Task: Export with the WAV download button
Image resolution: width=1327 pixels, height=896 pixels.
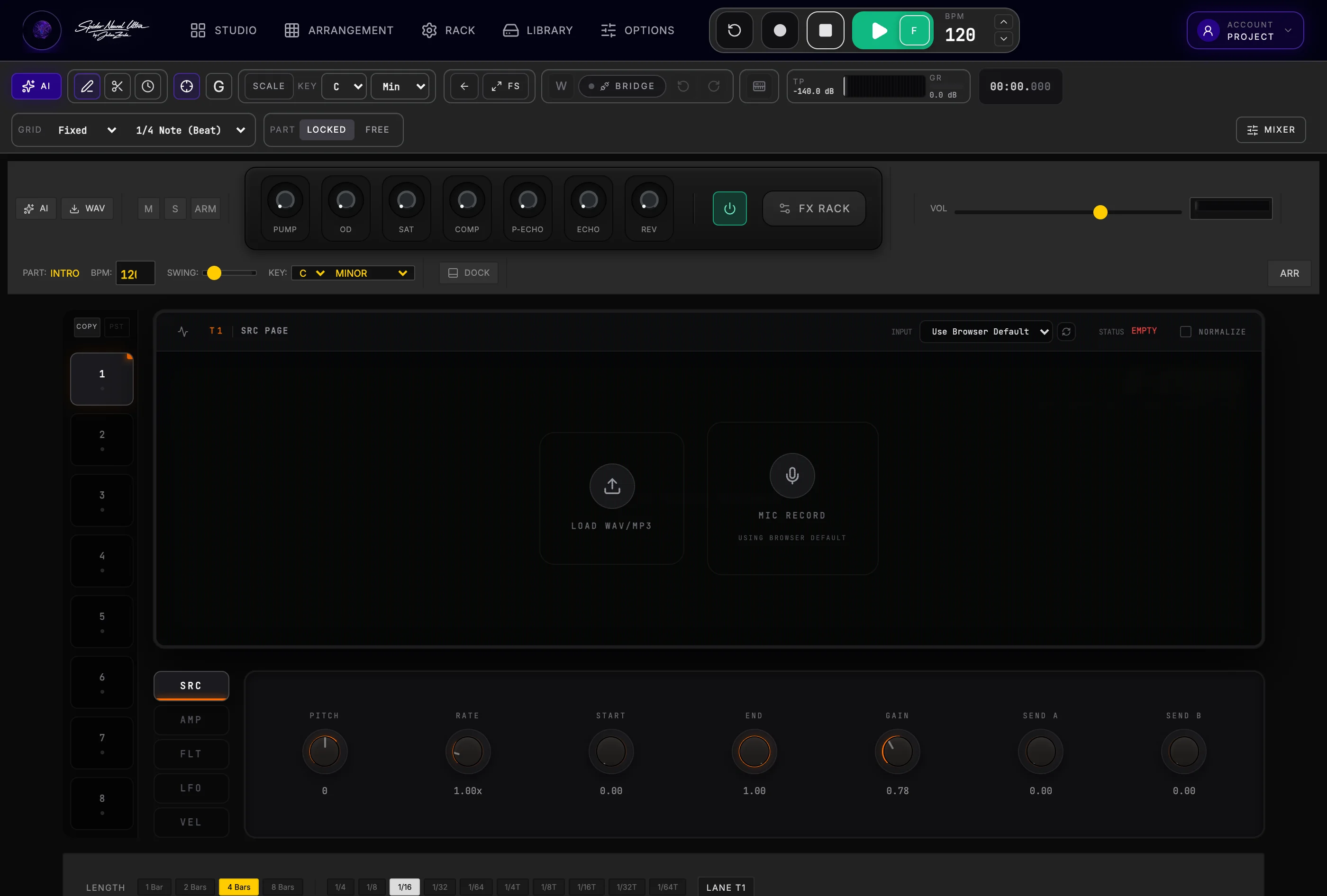Action: pos(87,208)
